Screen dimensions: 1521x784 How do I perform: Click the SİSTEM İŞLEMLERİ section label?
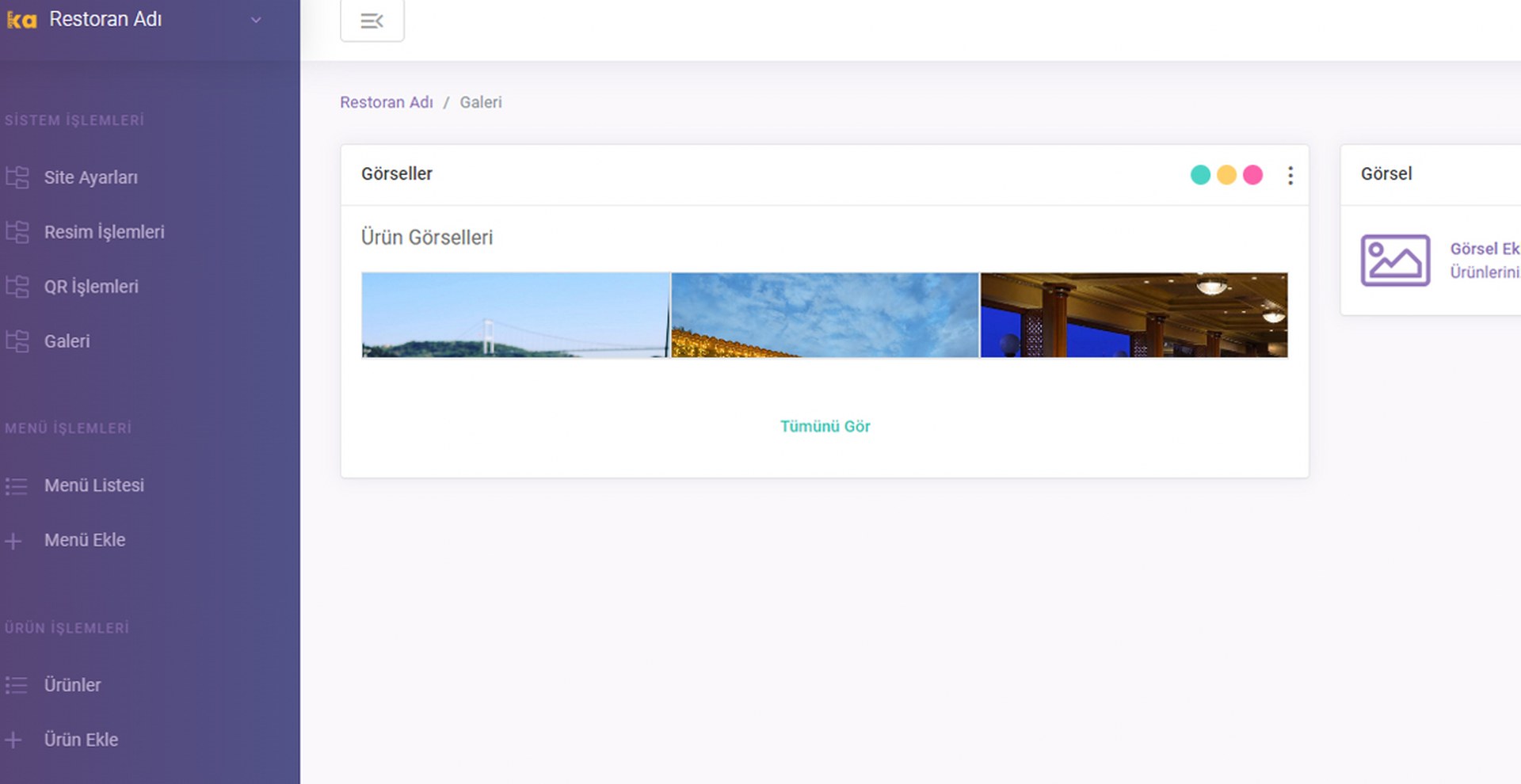click(x=74, y=120)
